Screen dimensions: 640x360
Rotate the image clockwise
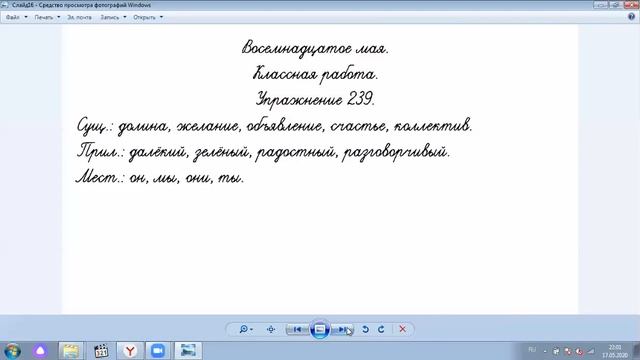click(381, 329)
